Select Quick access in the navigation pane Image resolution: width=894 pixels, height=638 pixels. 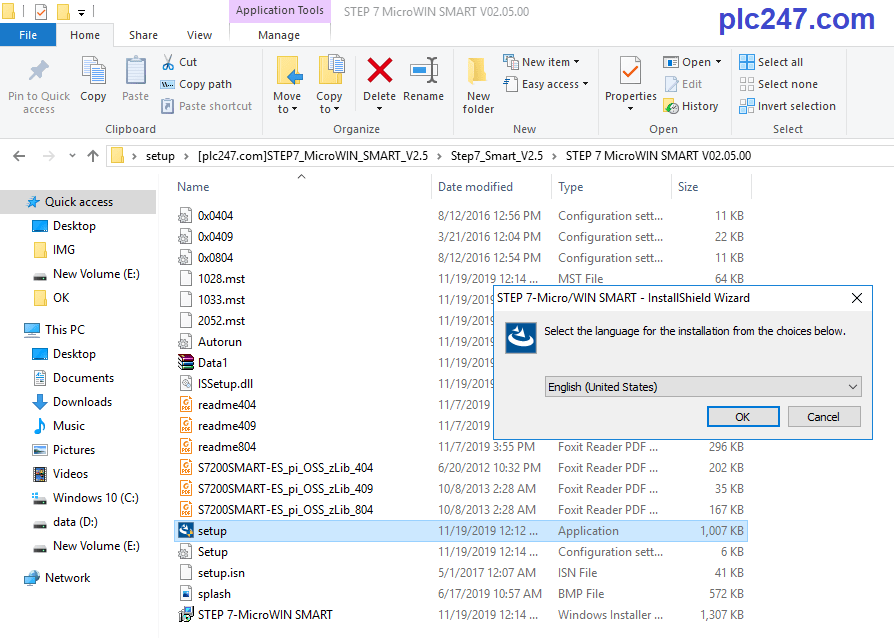tap(79, 202)
